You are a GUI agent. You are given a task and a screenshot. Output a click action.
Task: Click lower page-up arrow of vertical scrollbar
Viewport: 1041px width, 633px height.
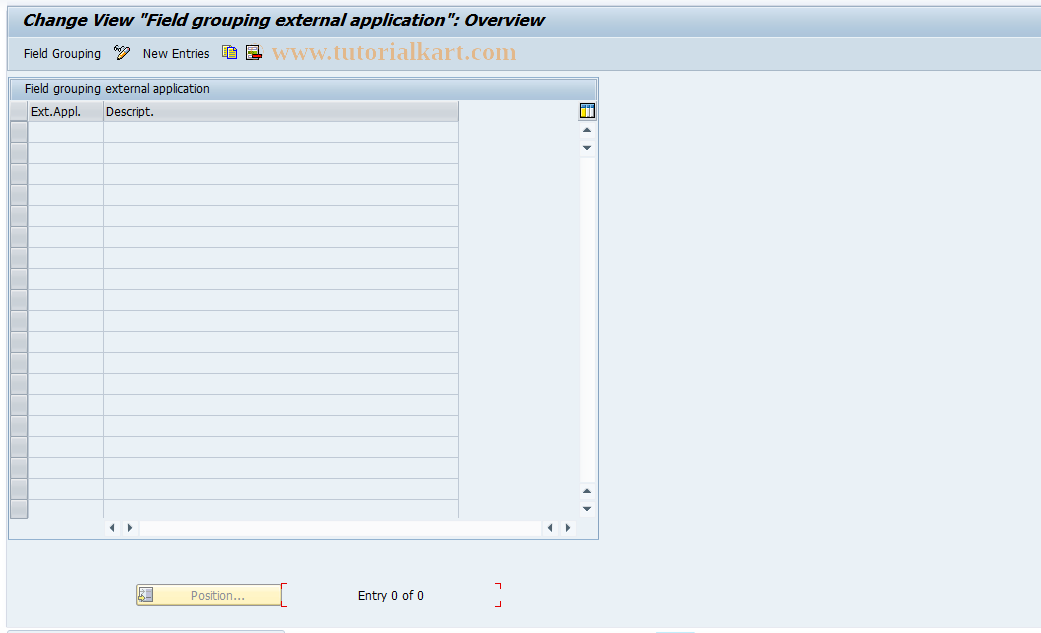587,491
